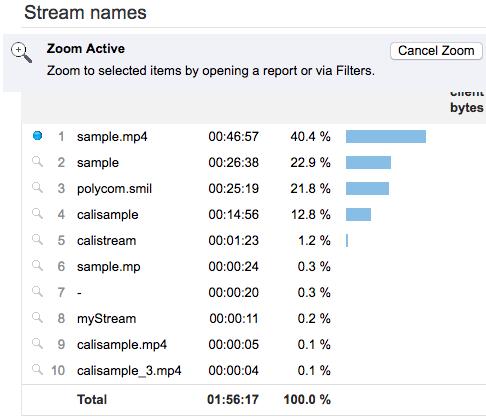Click the blue bar for calisample 12.8 %
Screen dimensions: 486x417
(x=358, y=214)
